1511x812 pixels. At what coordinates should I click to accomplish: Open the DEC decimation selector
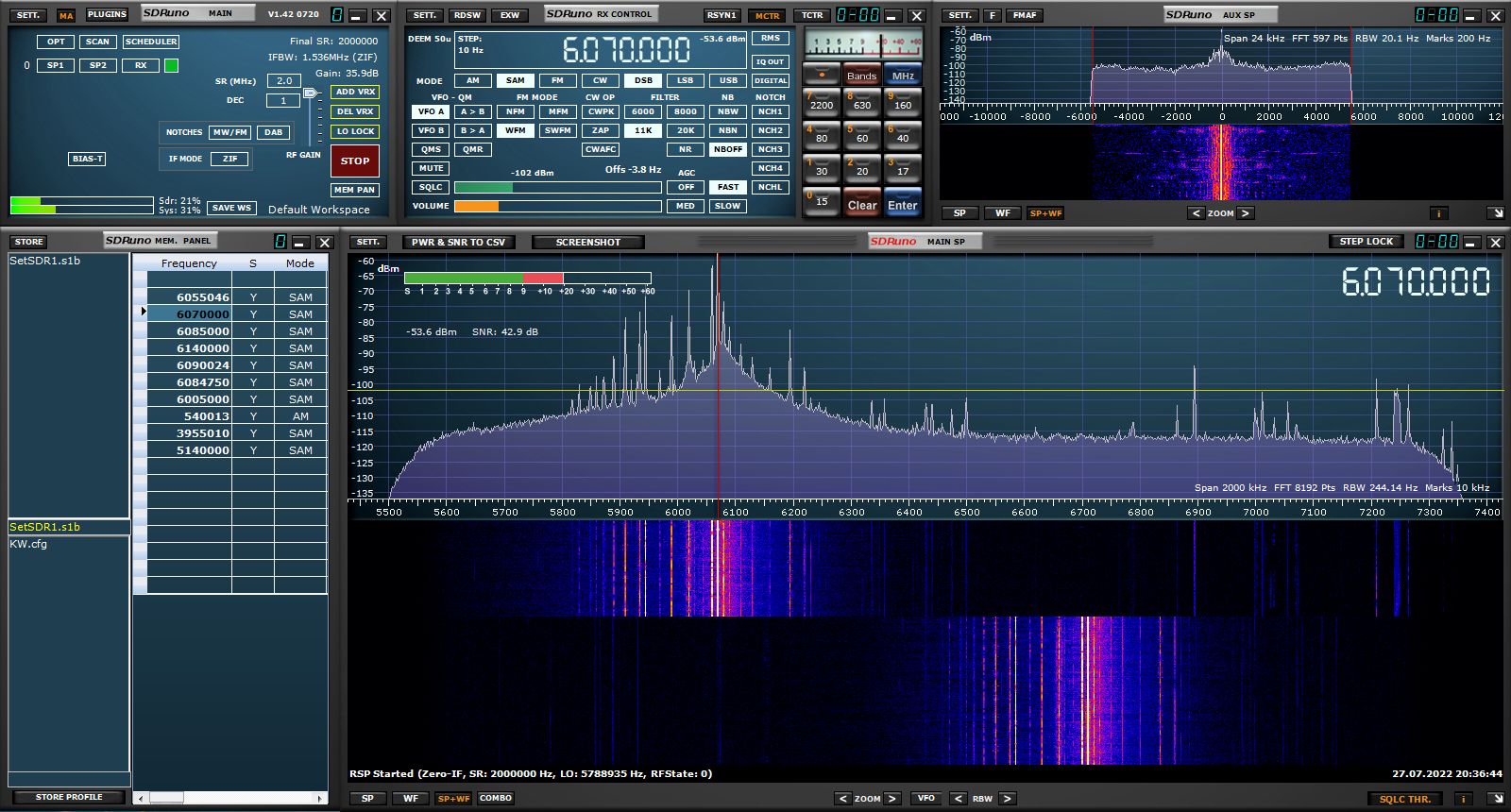(283, 100)
